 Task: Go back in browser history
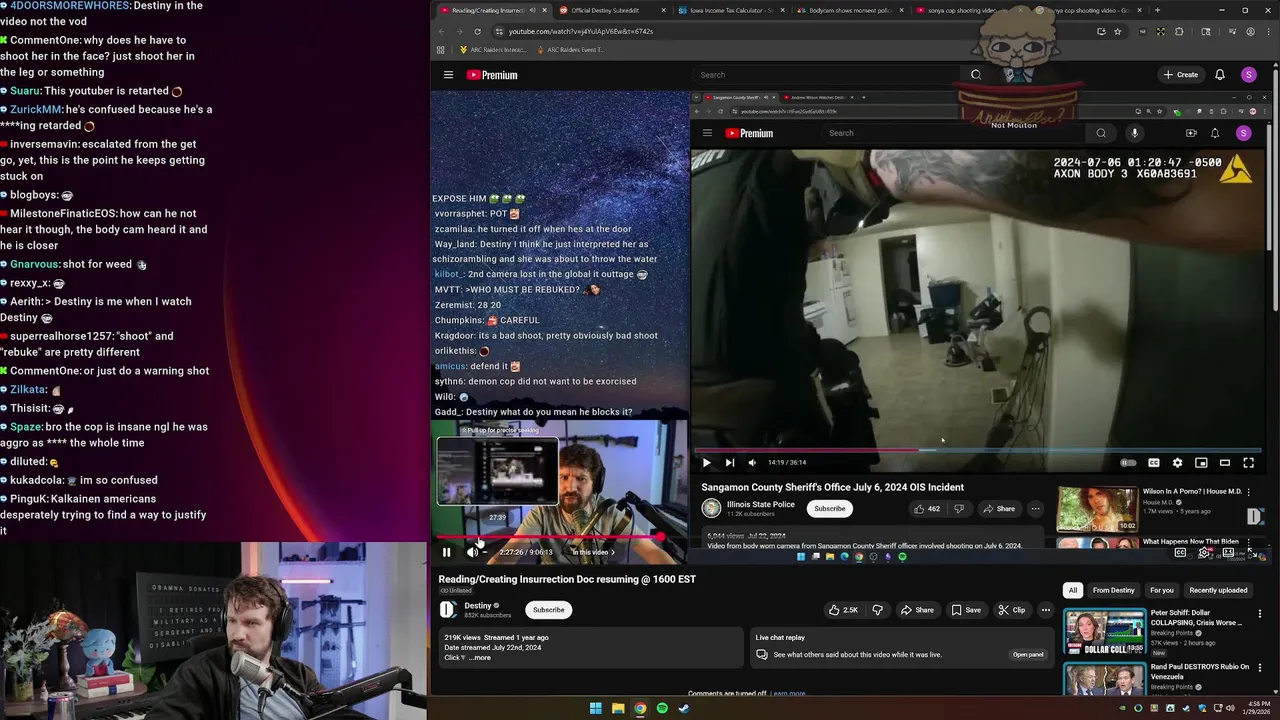click(441, 31)
